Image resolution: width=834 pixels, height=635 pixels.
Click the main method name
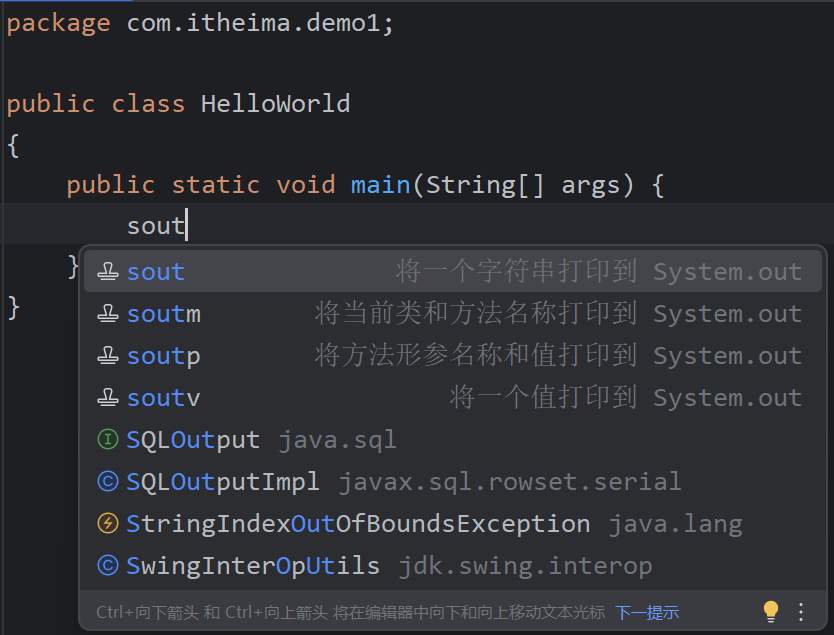[381, 185]
